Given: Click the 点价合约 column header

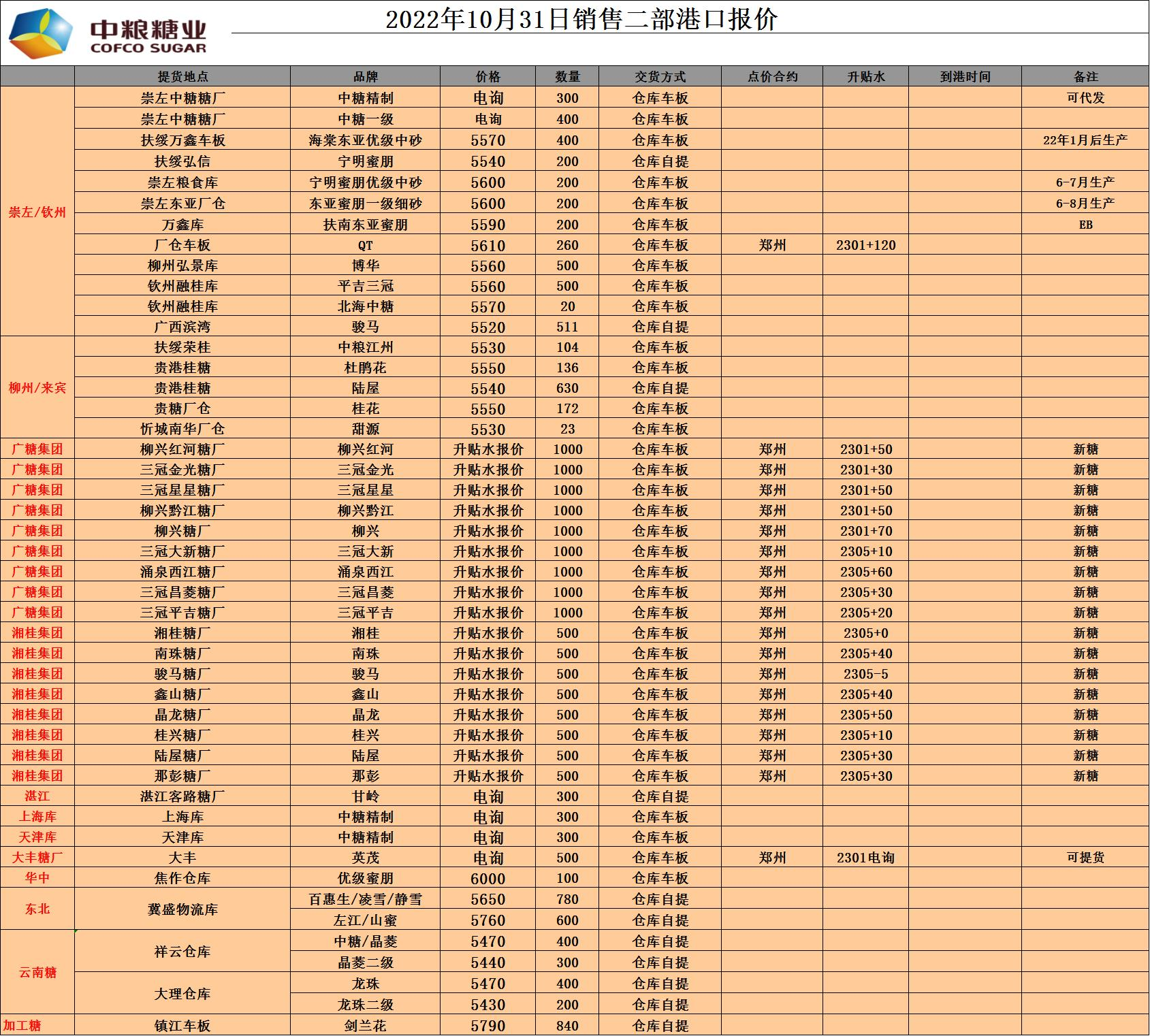Looking at the screenshot, I should click(772, 77).
